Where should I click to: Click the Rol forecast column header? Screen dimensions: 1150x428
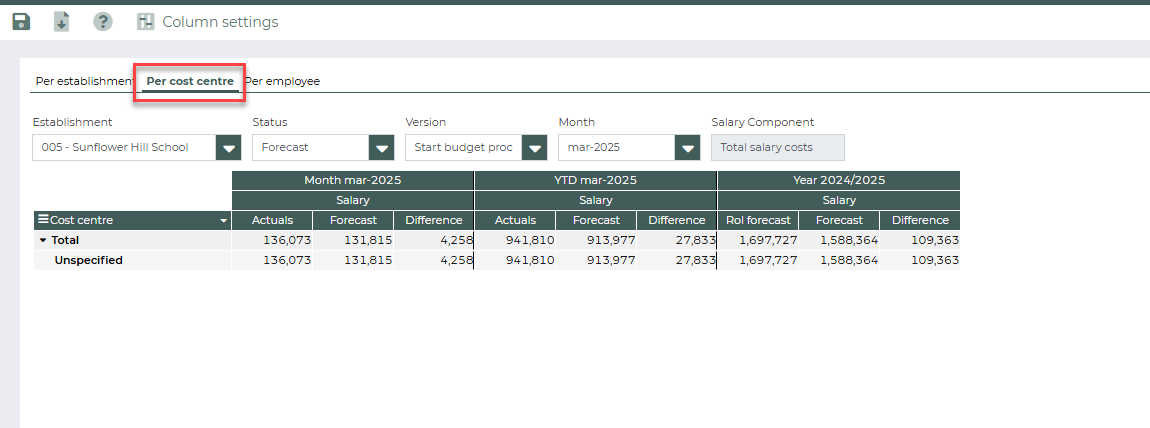pos(757,220)
